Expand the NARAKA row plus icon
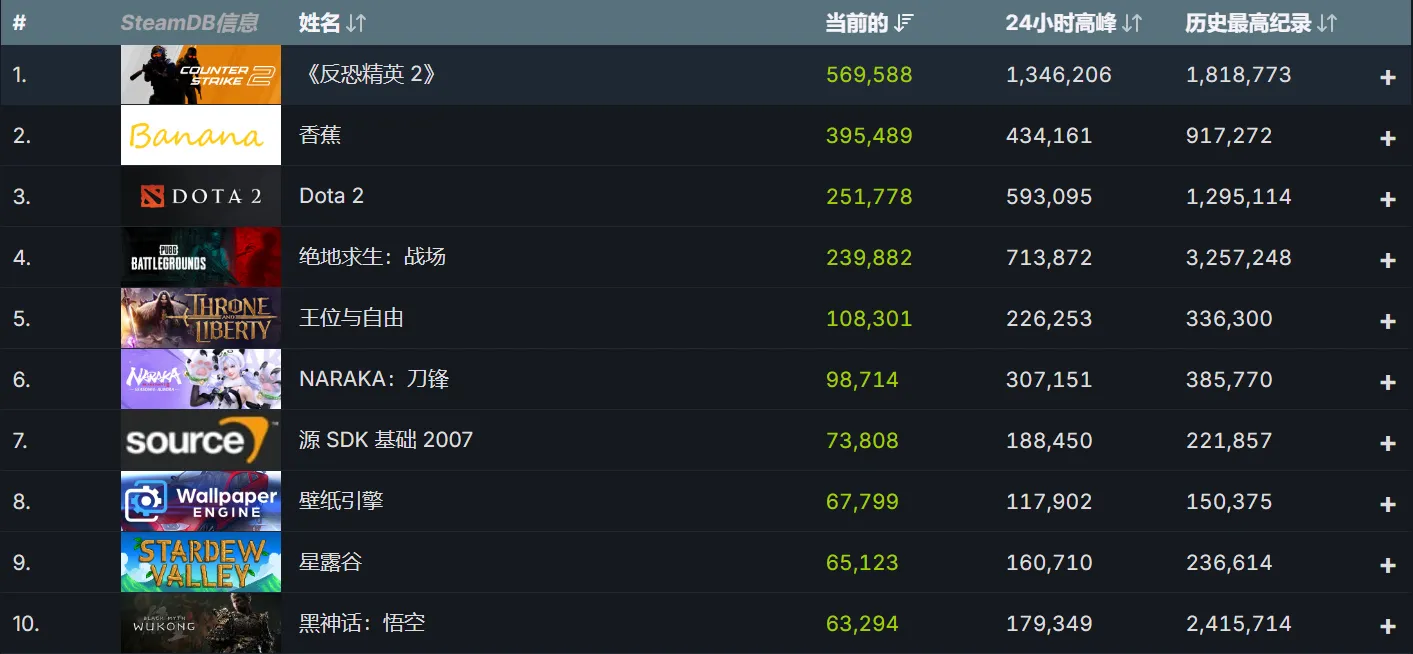Viewport: 1413px width, 654px height. coord(1387,382)
